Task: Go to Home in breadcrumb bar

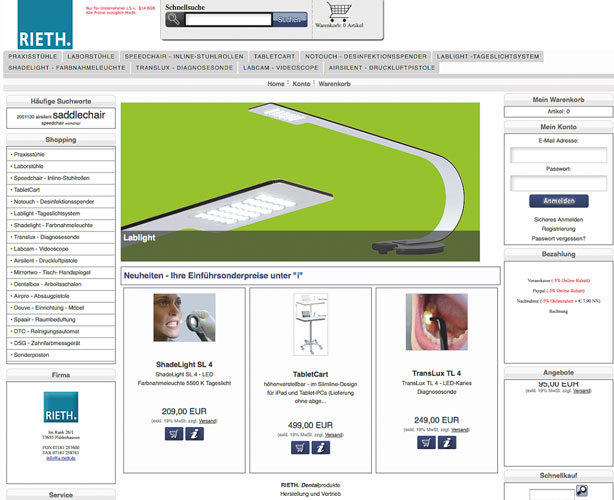Action: [x=276, y=84]
